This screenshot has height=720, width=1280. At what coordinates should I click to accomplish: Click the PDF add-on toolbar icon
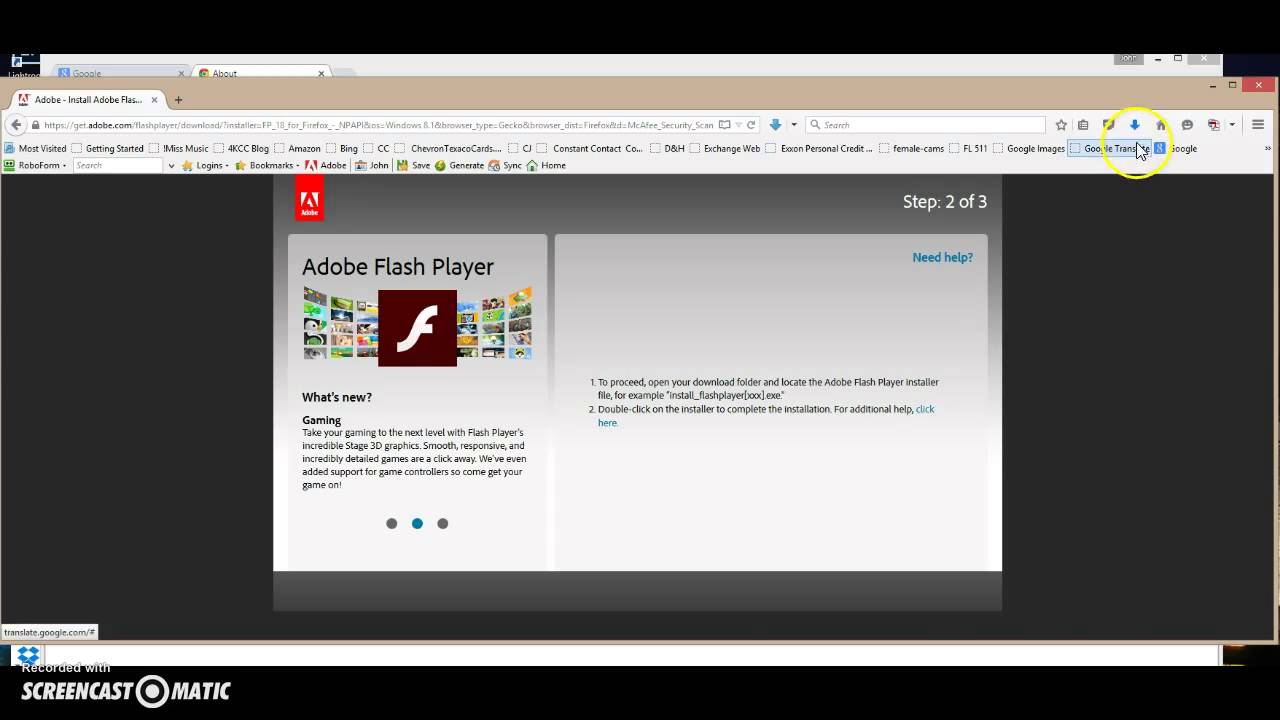pyautogui.click(x=1213, y=125)
